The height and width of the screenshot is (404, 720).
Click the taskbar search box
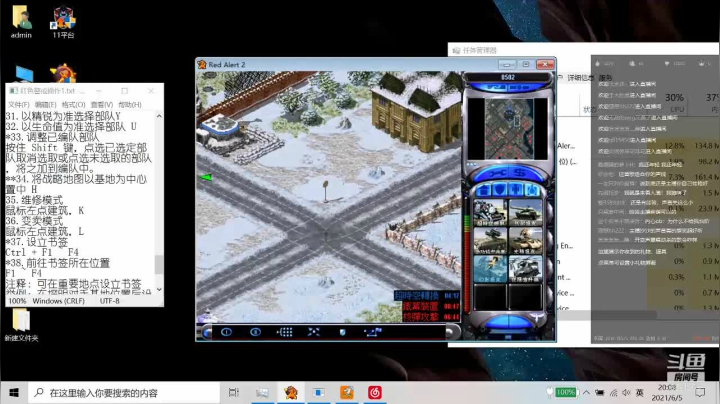click(x=124, y=393)
